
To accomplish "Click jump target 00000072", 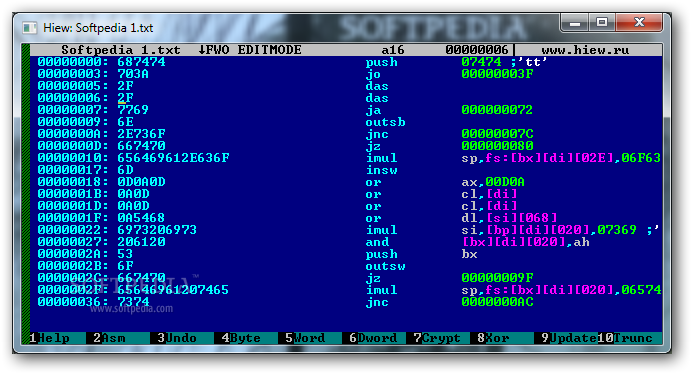I will pos(497,110).
